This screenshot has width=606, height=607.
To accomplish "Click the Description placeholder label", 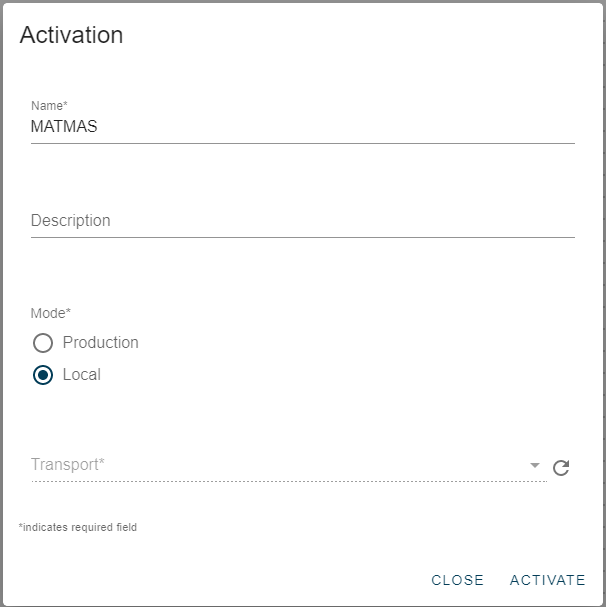I will [x=71, y=220].
